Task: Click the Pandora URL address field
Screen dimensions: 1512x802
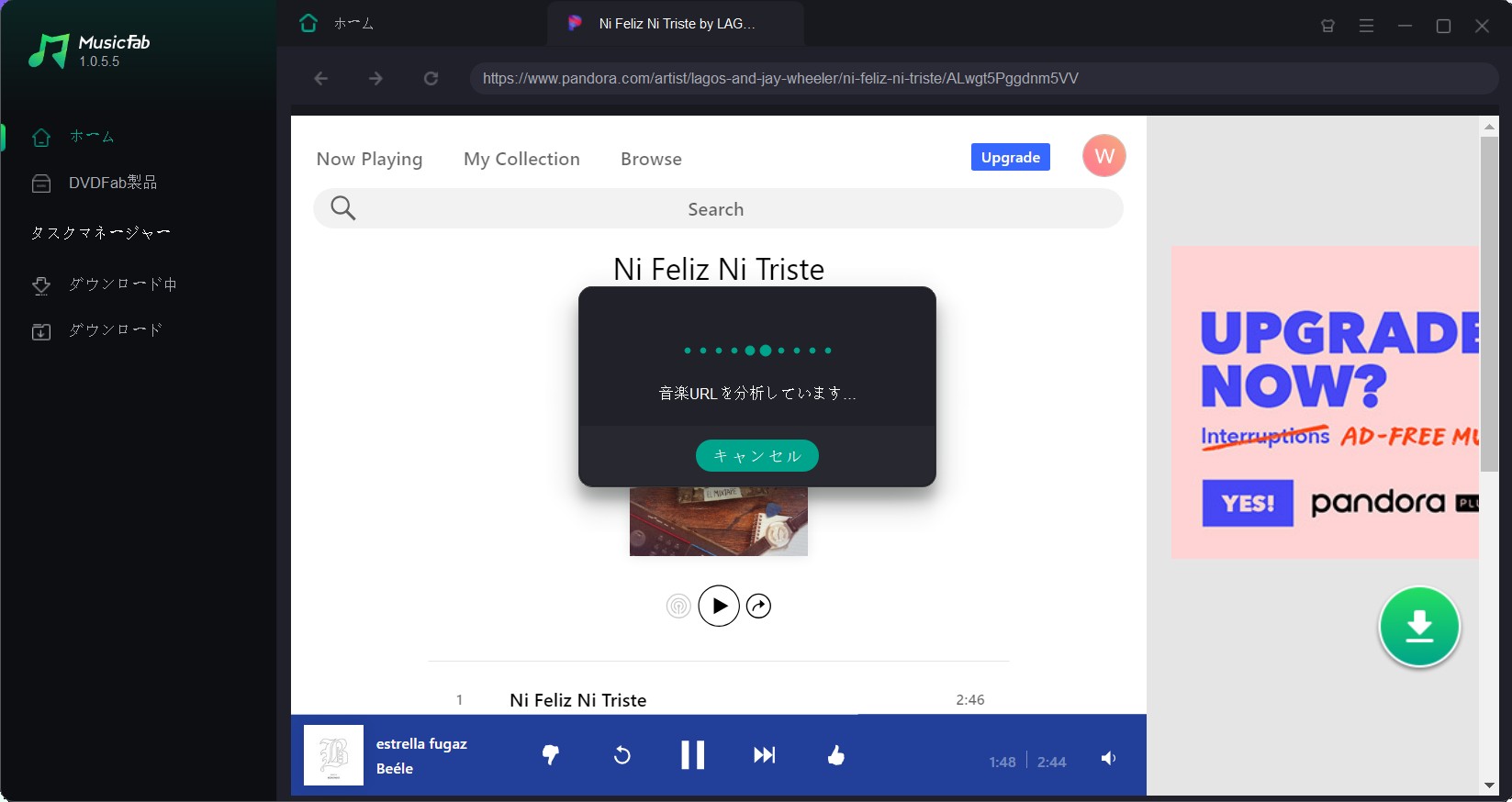Action: (984, 79)
